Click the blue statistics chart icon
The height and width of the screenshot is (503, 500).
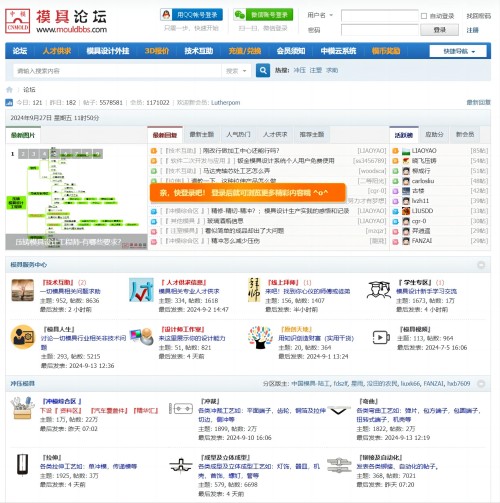[9, 102]
